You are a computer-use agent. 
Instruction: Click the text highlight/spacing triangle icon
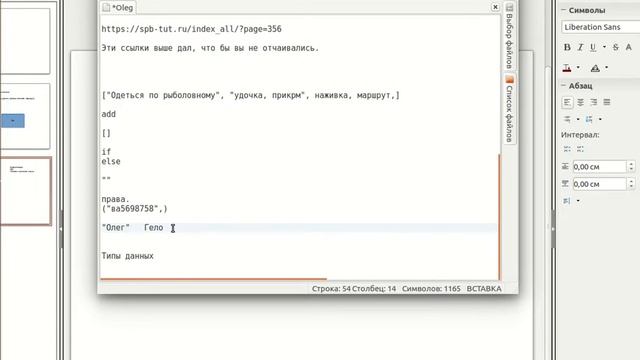(x=595, y=68)
